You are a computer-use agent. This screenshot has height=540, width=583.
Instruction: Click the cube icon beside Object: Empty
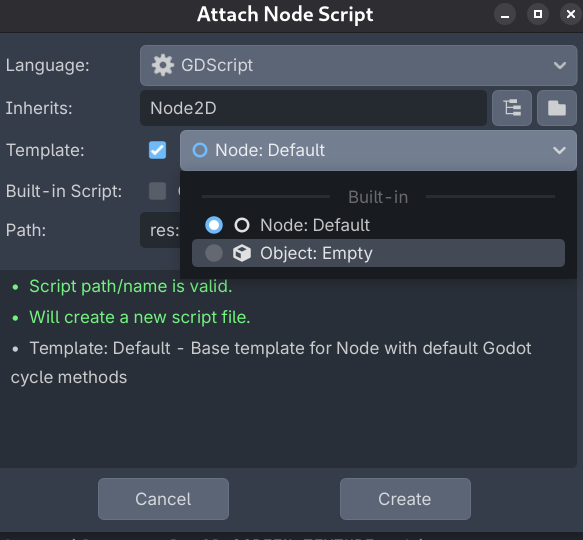pos(242,253)
